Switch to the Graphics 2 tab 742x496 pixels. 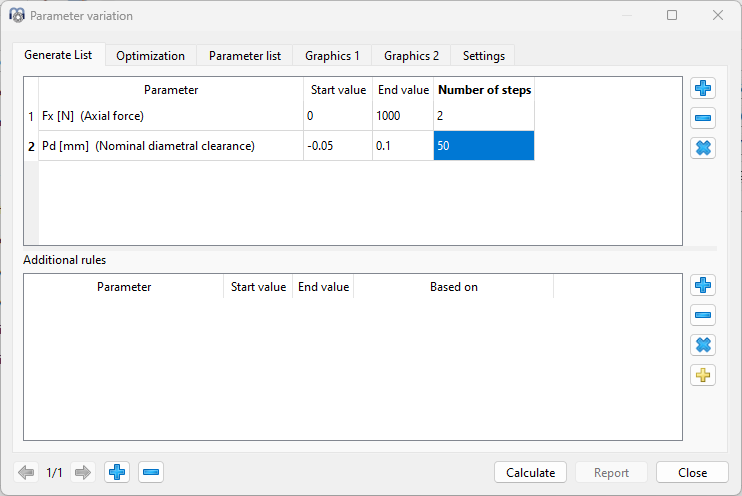411,56
